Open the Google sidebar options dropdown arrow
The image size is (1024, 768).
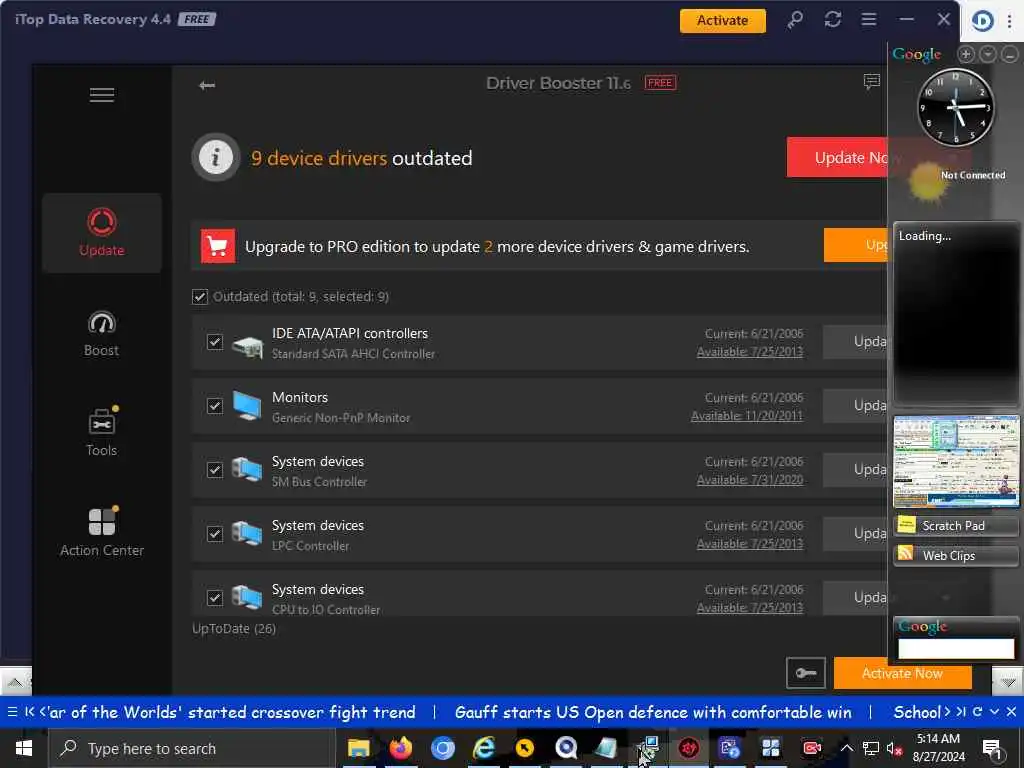pyautogui.click(x=988, y=54)
